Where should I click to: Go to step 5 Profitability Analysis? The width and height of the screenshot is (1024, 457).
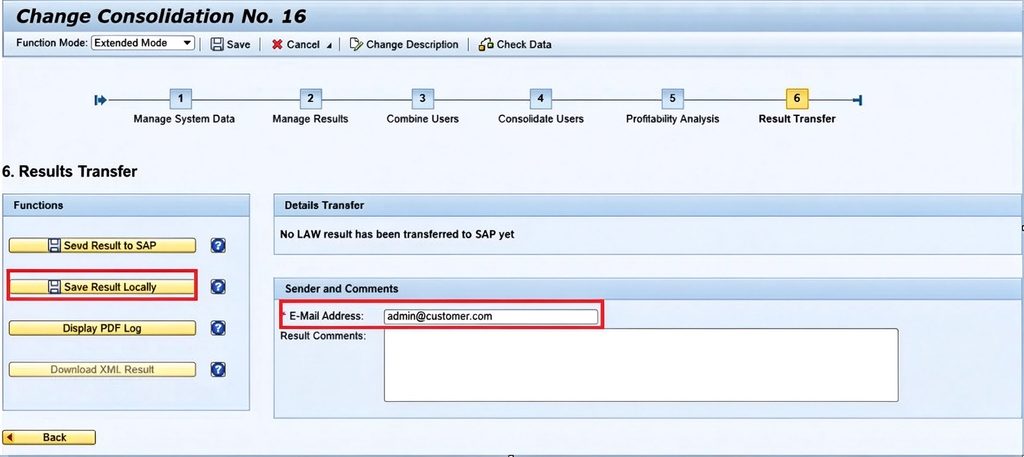coord(672,99)
